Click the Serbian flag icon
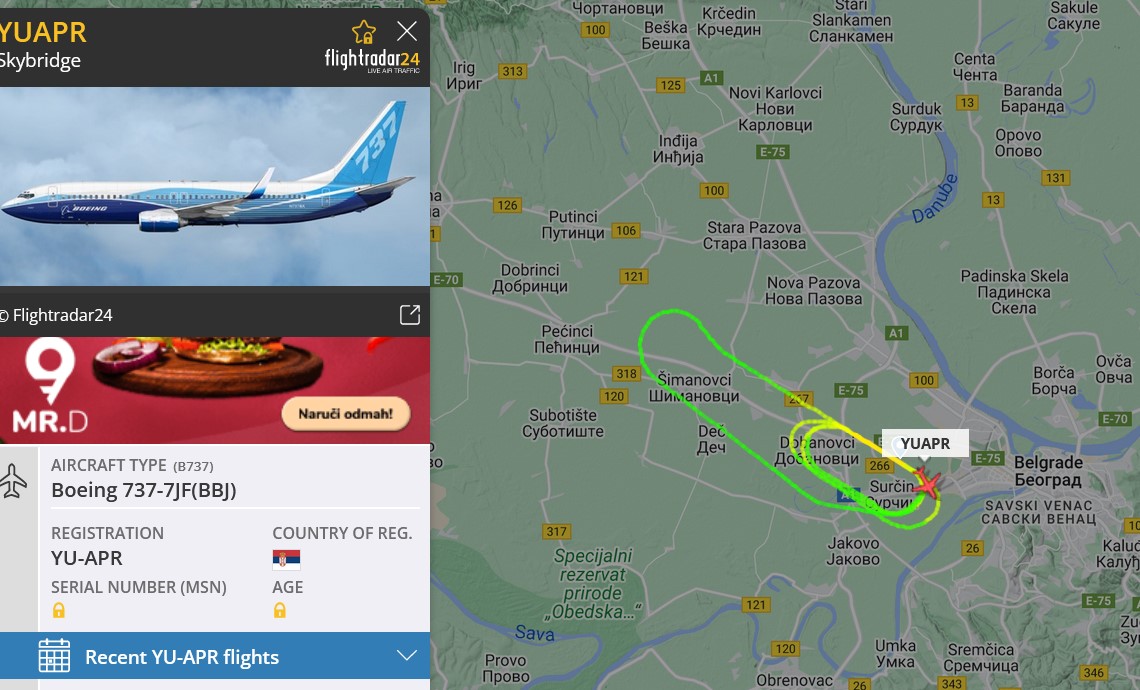The width and height of the screenshot is (1140, 690). click(286, 559)
